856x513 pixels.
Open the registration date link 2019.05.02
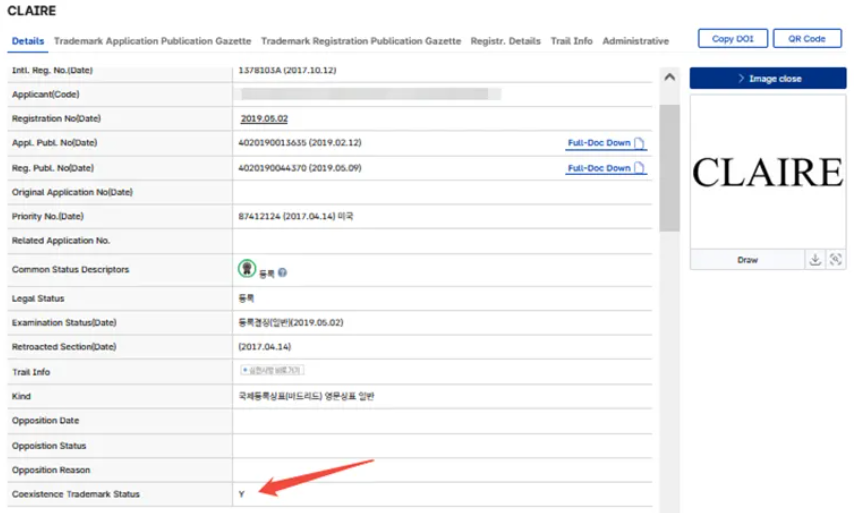264,118
